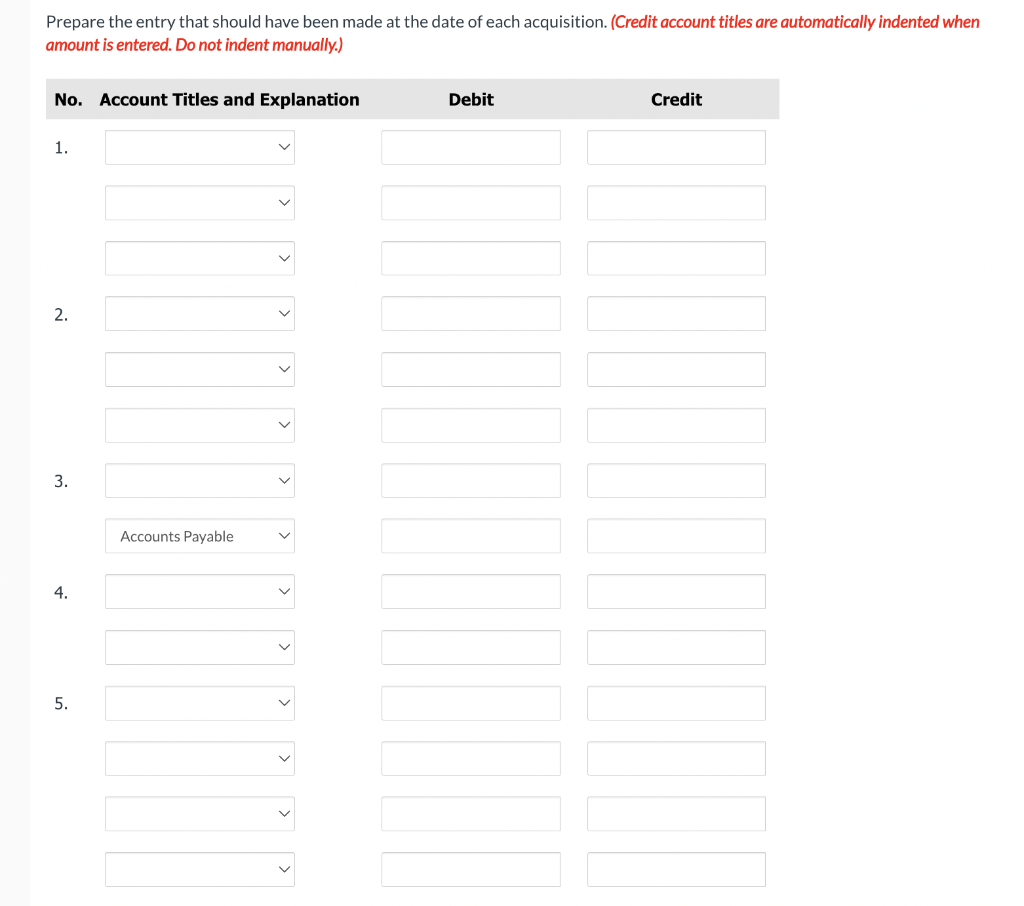The image size is (1024, 906).
Task: Open the third account title dropdown in entry 1
Action: pos(199,258)
